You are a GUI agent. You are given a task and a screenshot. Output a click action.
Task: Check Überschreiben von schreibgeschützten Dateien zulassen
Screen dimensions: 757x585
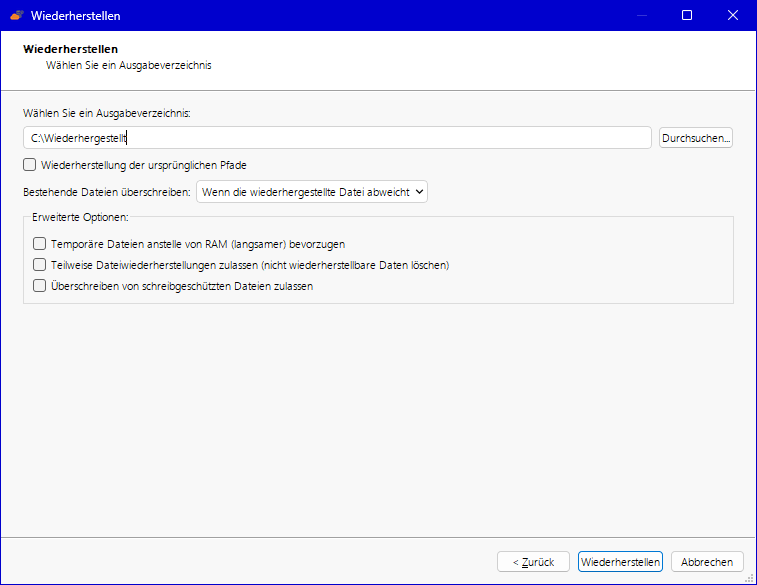[40, 286]
